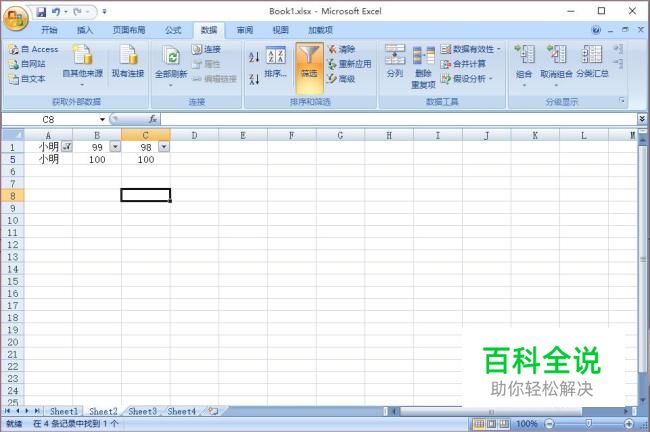
Task: Switch to Page Break Preview in status bar
Action: tap(504, 424)
